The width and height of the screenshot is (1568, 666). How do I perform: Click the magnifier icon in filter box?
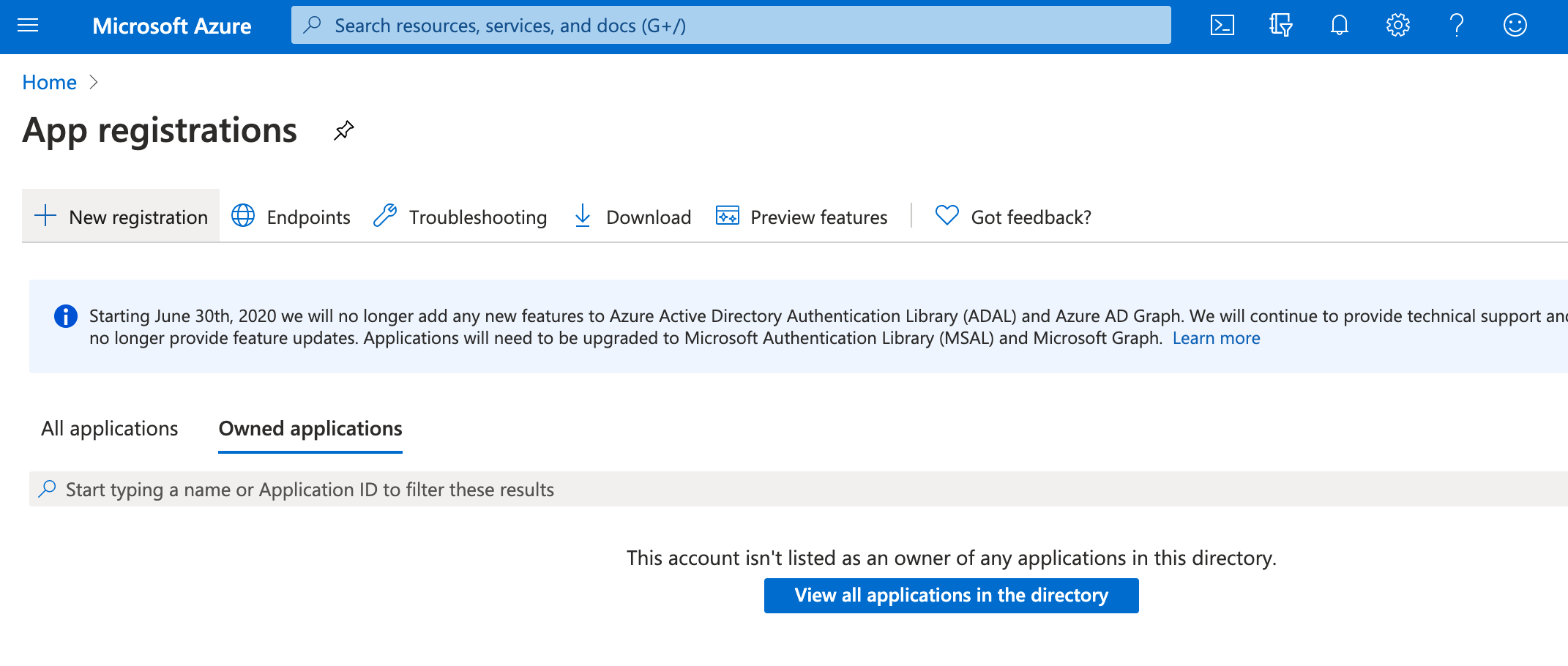(x=48, y=489)
